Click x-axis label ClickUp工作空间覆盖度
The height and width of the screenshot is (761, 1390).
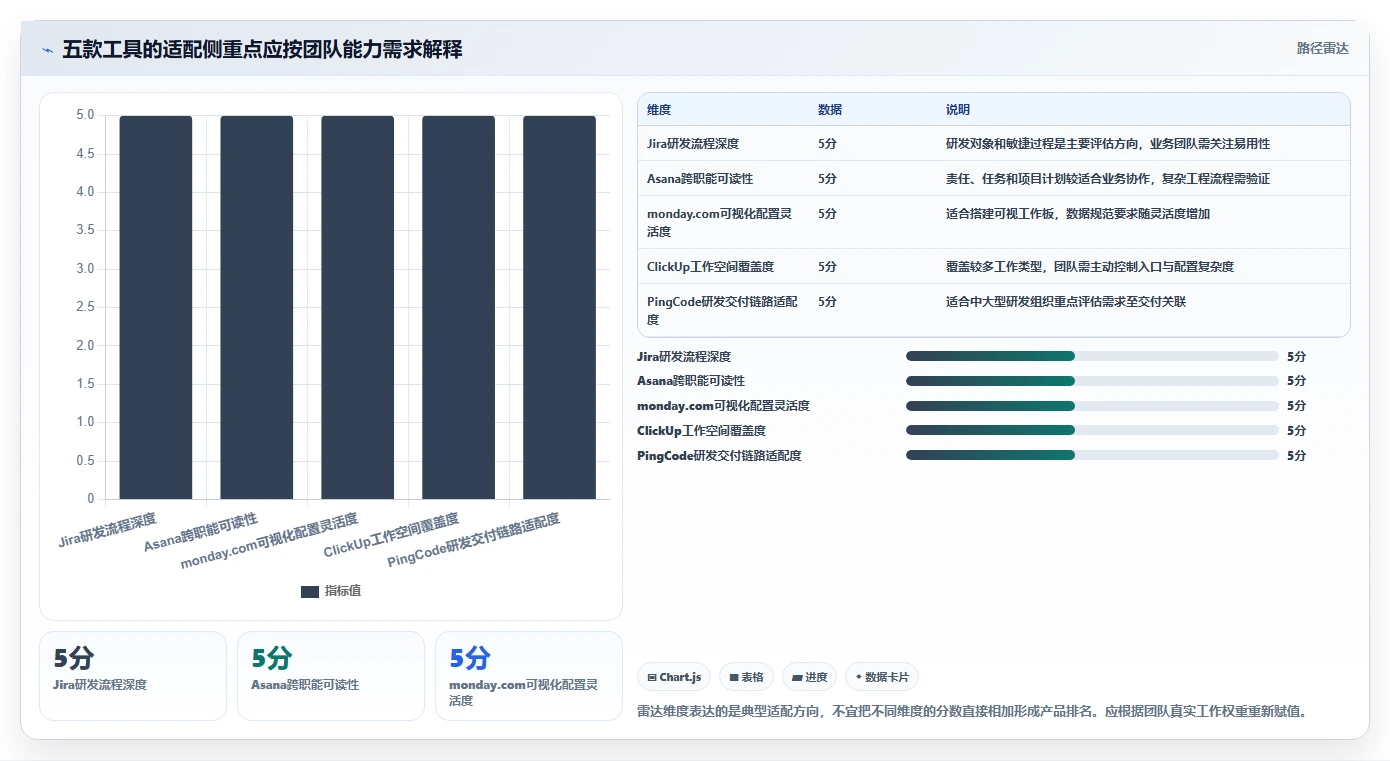(391, 535)
